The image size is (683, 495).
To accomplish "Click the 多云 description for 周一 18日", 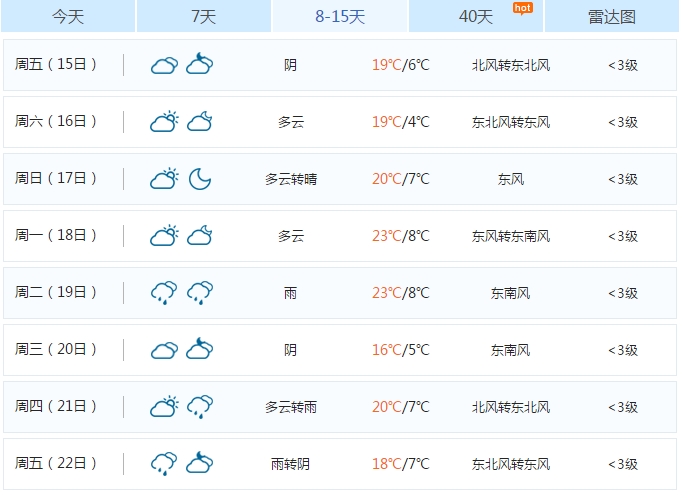I will 291,236.
